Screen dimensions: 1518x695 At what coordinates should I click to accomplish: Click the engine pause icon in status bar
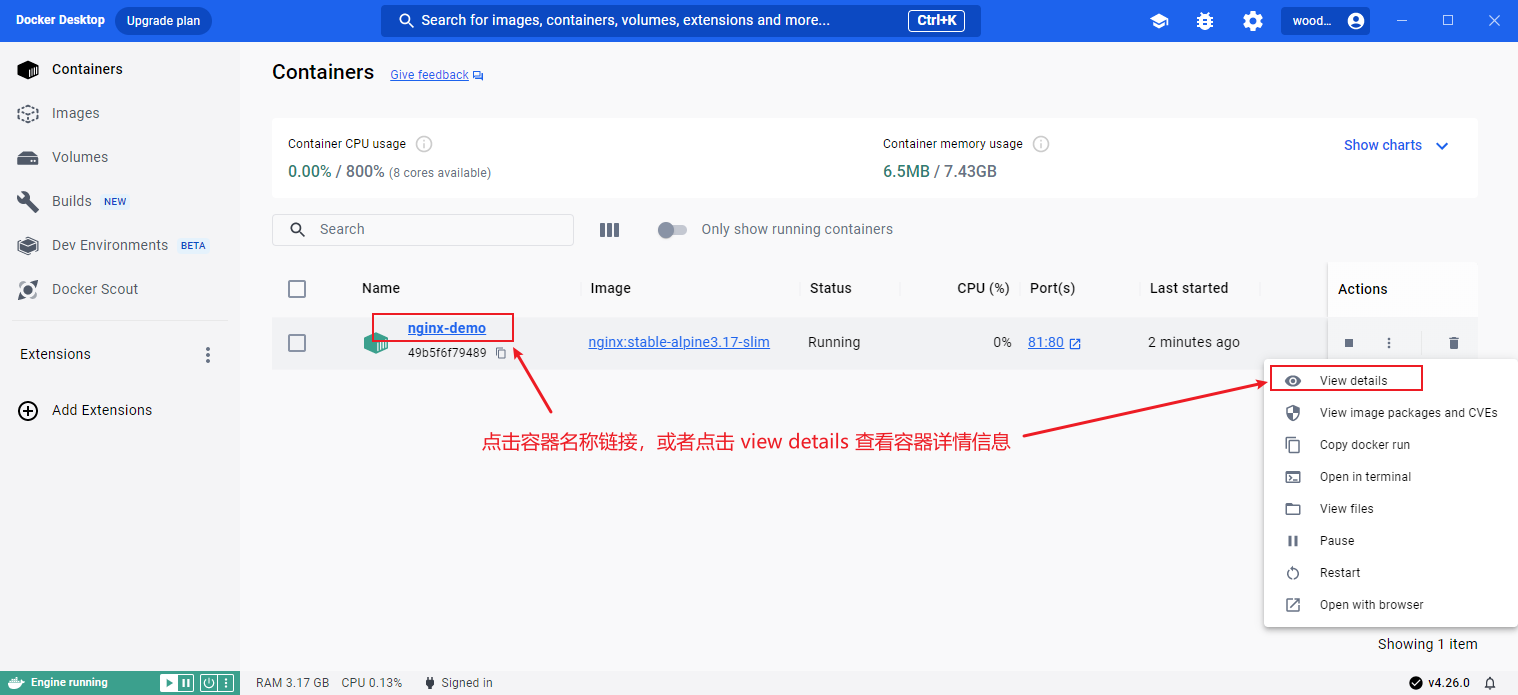coord(185,684)
